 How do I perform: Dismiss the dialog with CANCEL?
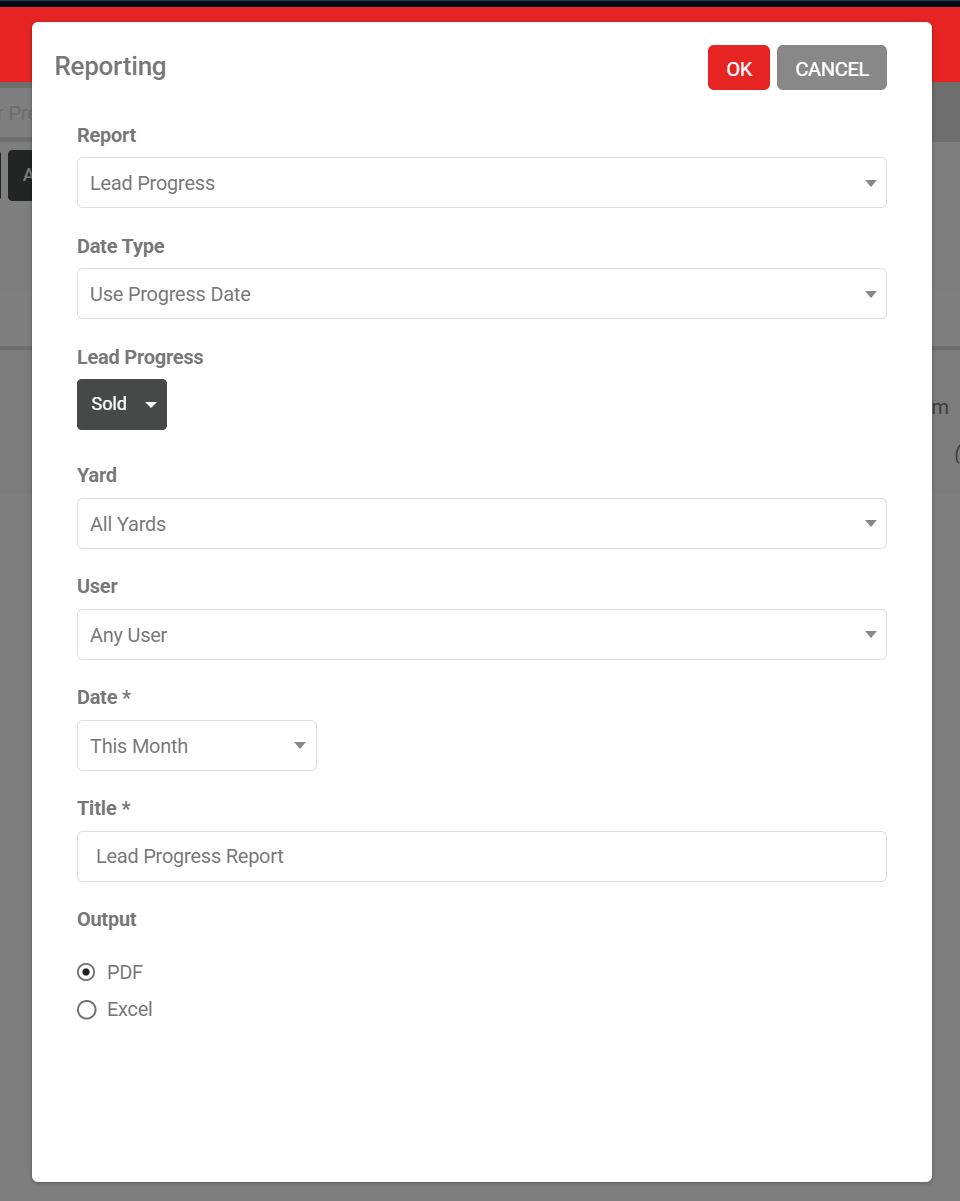tap(831, 68)
